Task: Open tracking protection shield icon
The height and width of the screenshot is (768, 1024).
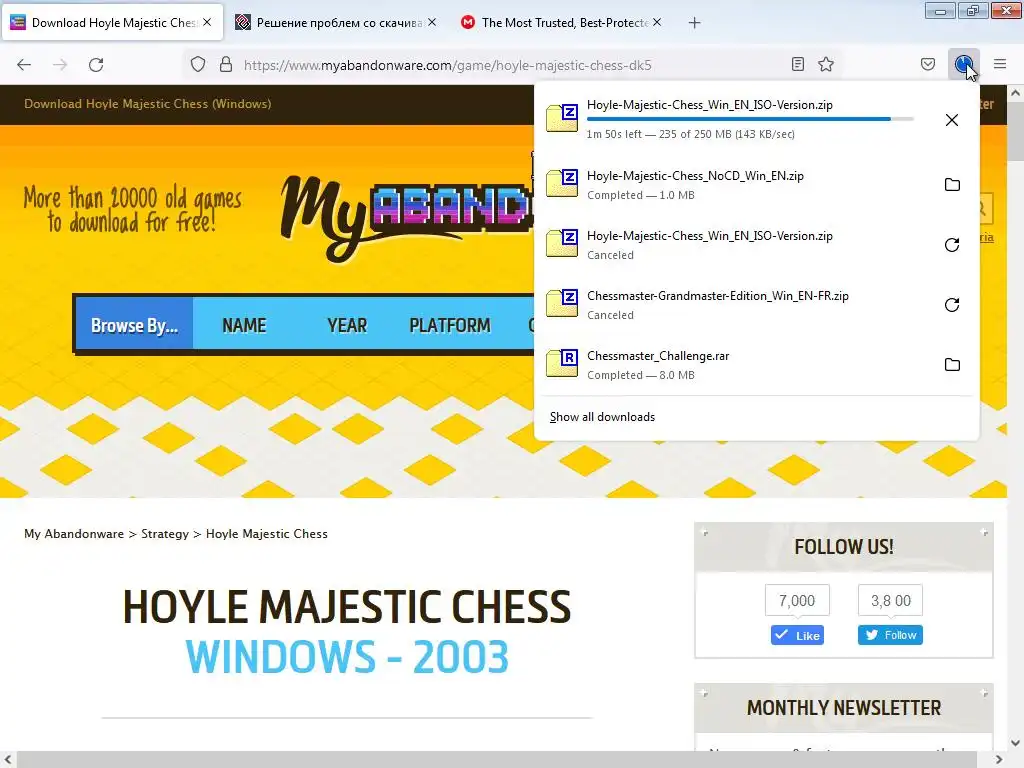Action: (x=198, y=65)
